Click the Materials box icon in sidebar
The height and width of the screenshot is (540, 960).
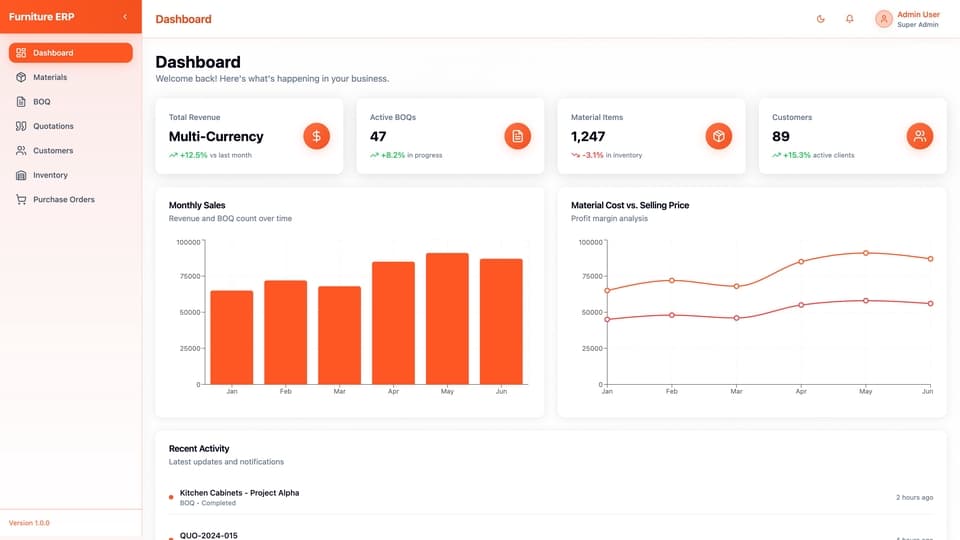(21, 77)
